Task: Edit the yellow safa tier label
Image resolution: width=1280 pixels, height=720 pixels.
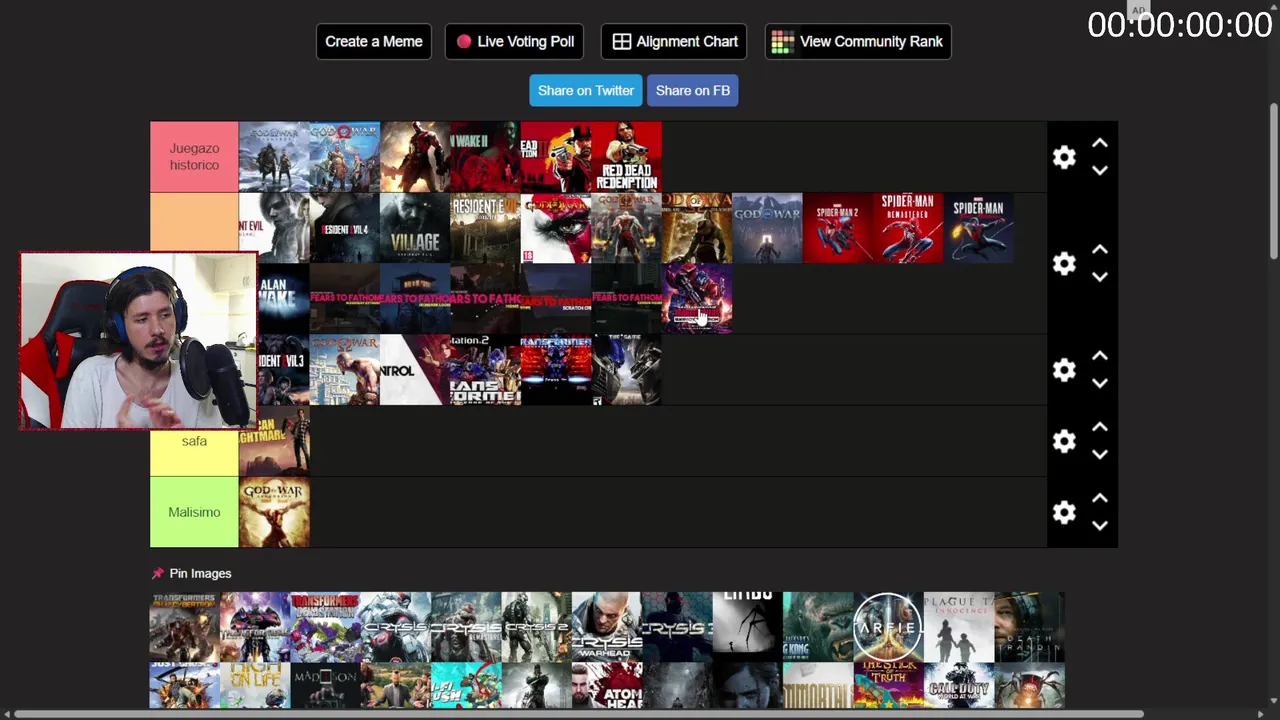Action: (194, 441)
